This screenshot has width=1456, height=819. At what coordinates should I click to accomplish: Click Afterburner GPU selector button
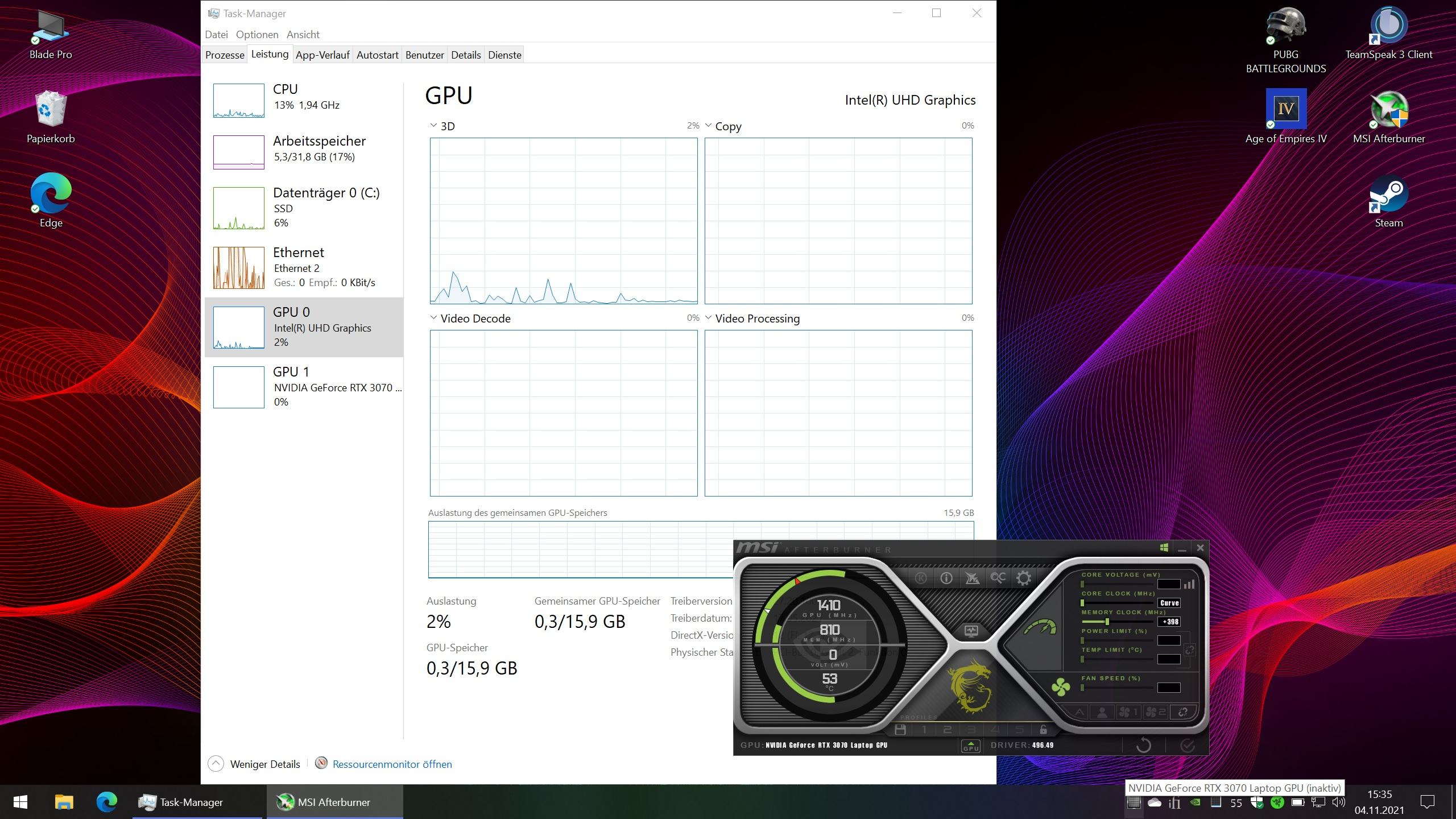tap(971, 746)
